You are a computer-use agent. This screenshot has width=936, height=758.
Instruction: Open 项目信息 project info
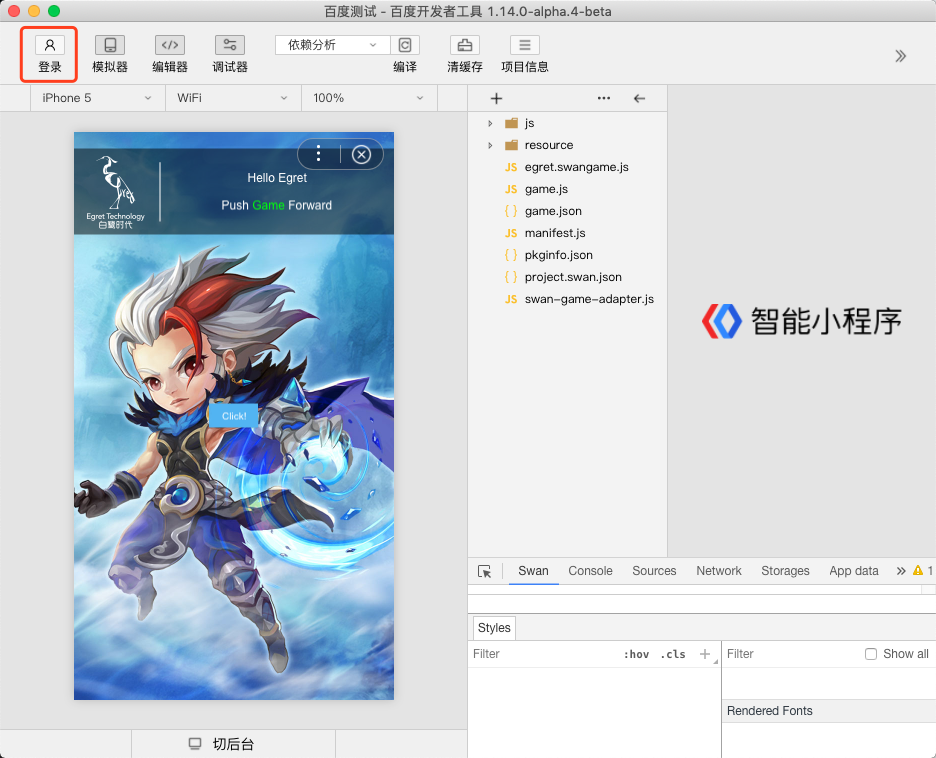point(525,45)
